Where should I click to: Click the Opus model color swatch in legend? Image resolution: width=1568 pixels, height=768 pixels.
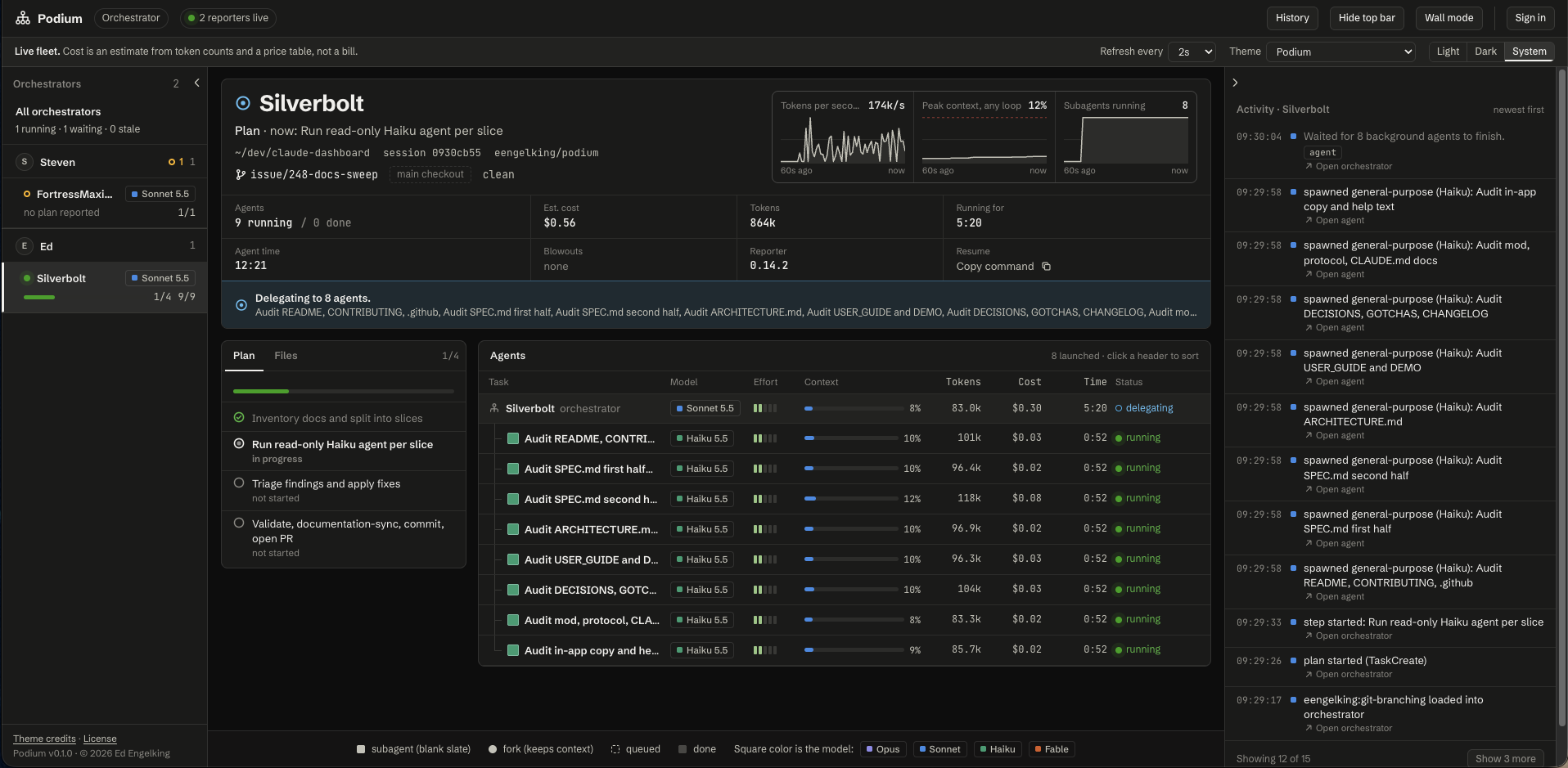coord(869,749)
